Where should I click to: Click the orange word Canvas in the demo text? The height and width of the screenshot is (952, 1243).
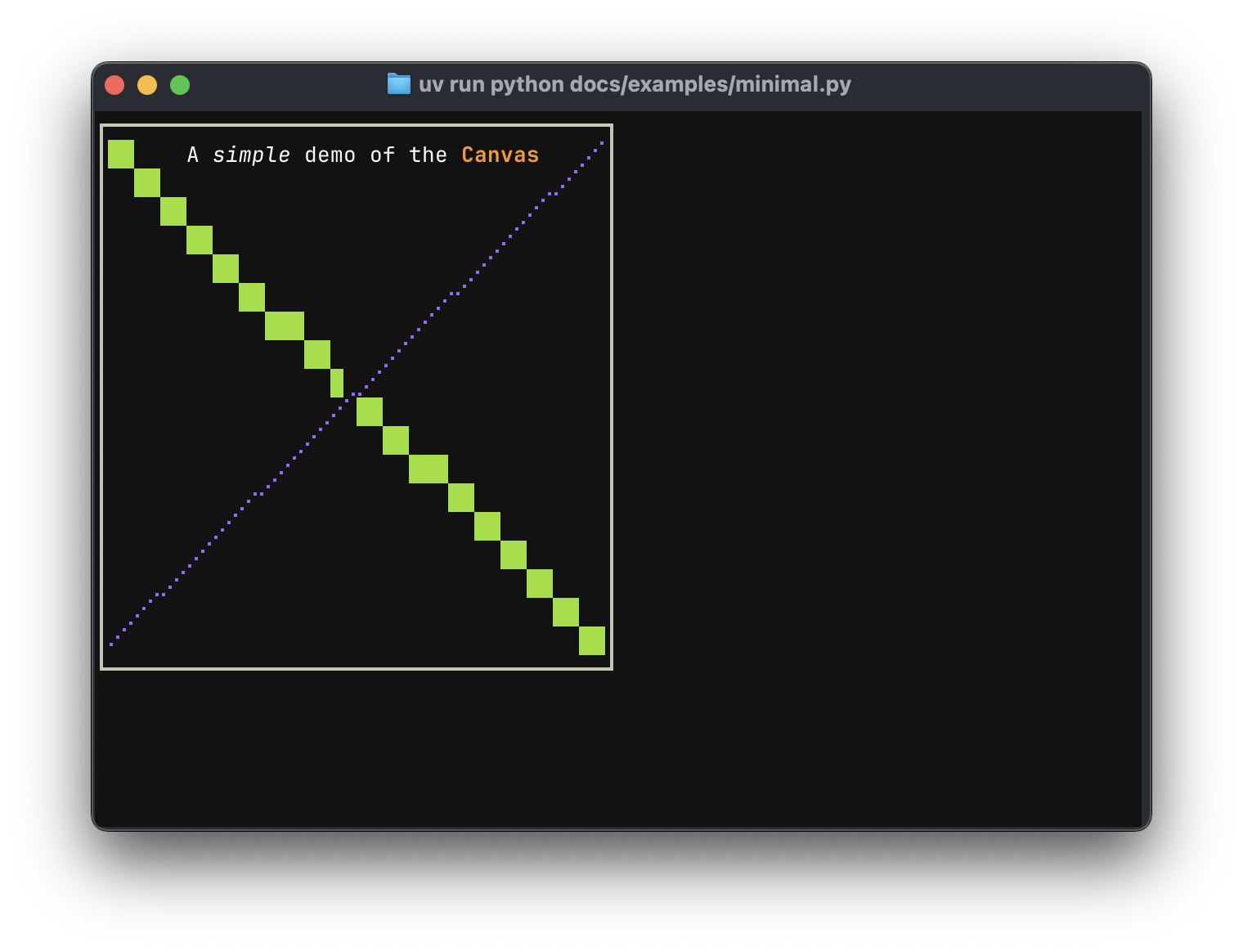[x=500, y=155]
